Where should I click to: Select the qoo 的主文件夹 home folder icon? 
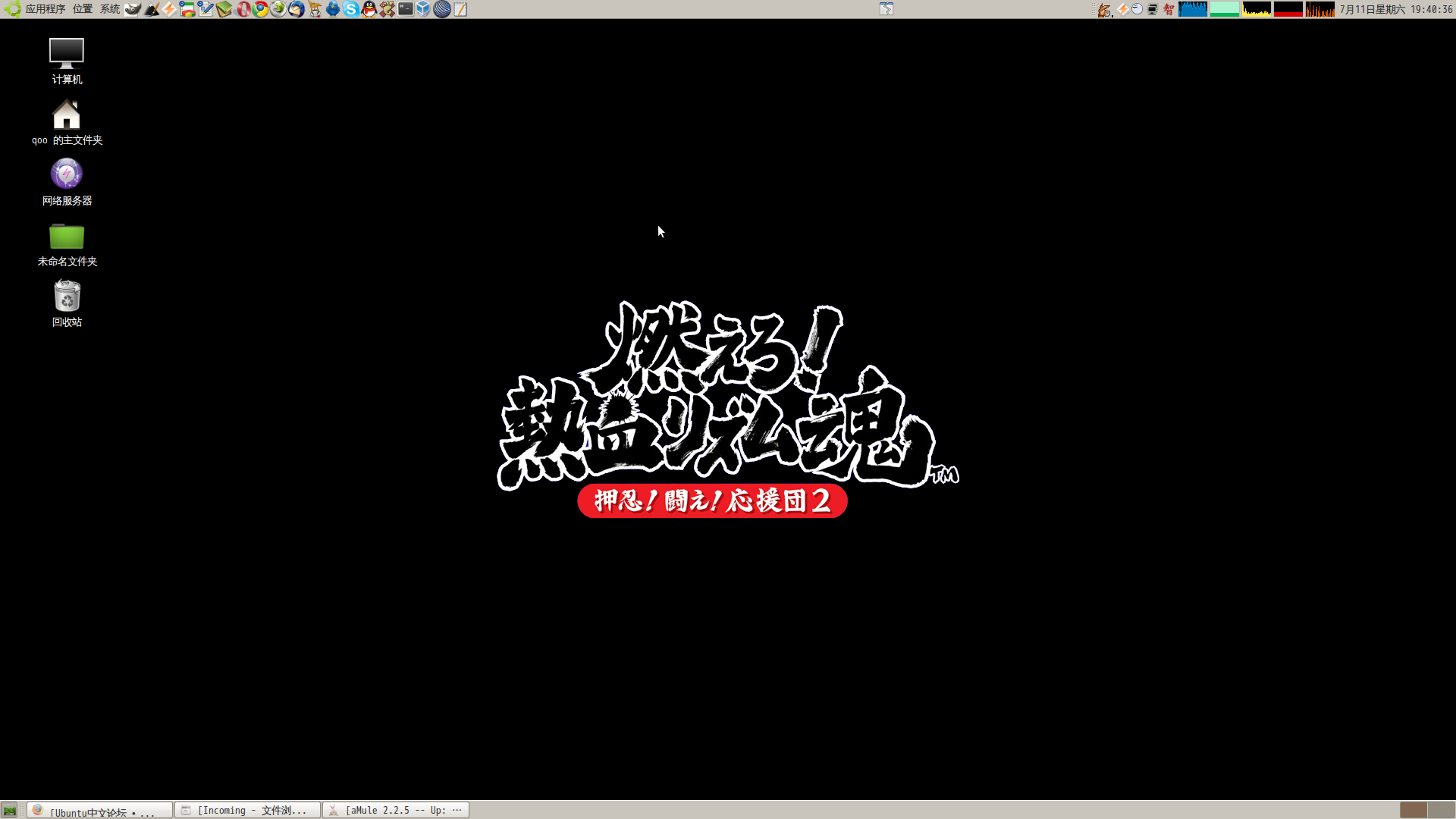pyautogui.click(x=67, y=122)
